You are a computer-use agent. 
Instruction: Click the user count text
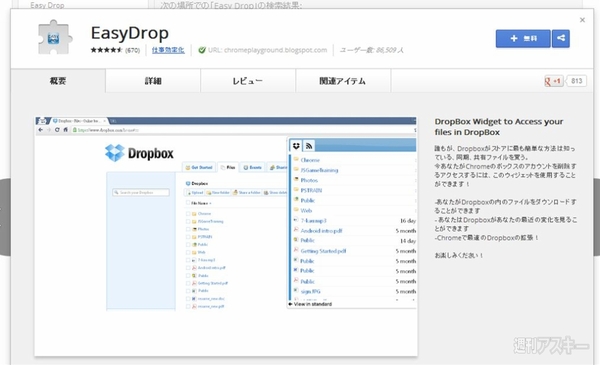coord(372,50)
